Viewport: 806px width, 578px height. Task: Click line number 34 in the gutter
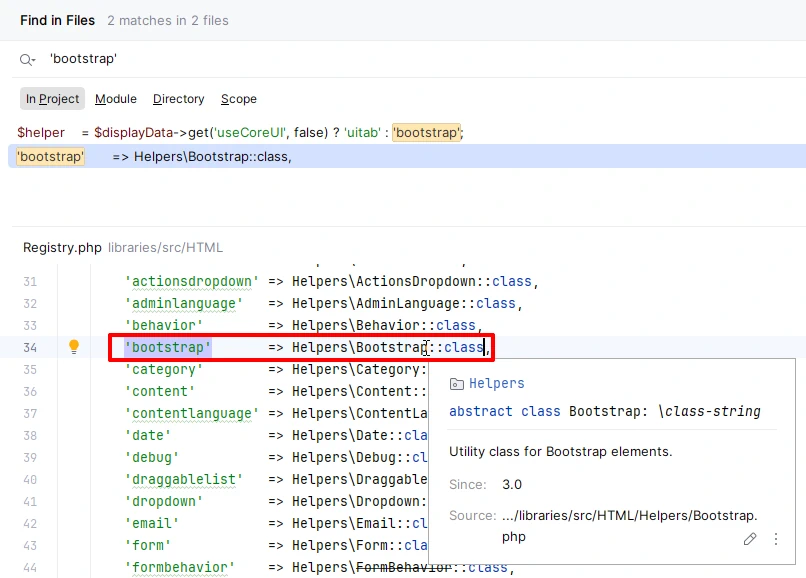[x=30, y=346]
